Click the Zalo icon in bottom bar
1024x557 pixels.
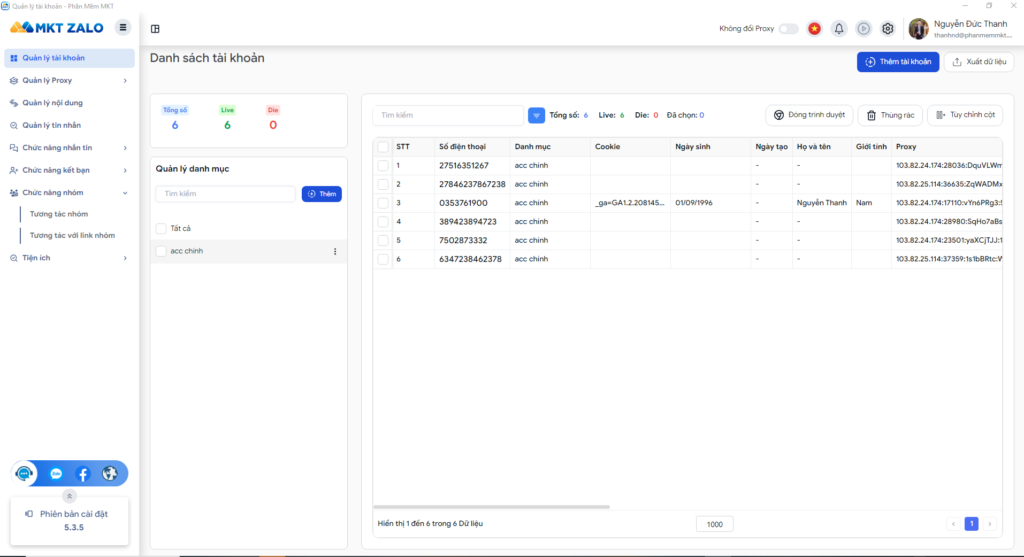[x=56, y=473]
